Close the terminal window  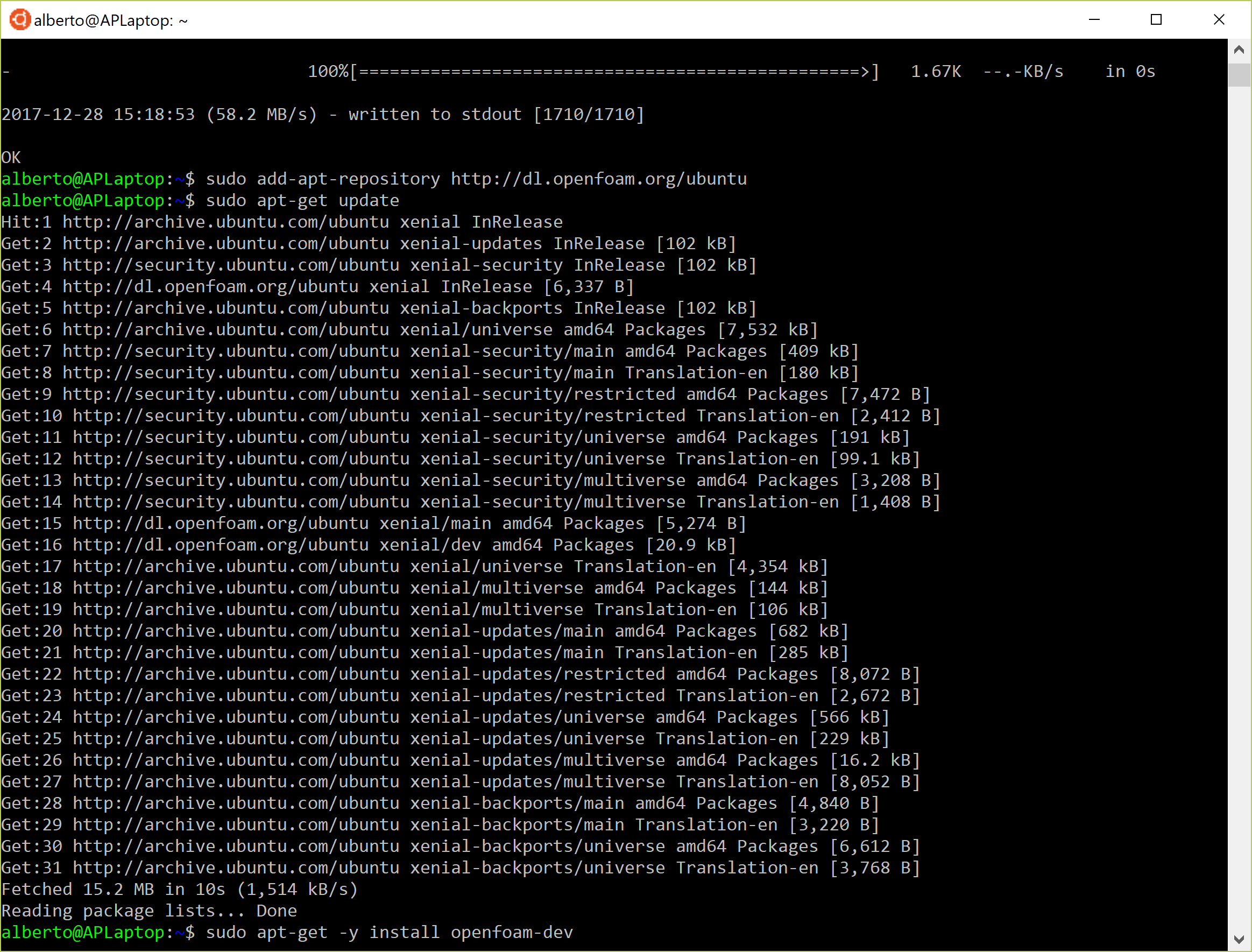(1219, 20)
